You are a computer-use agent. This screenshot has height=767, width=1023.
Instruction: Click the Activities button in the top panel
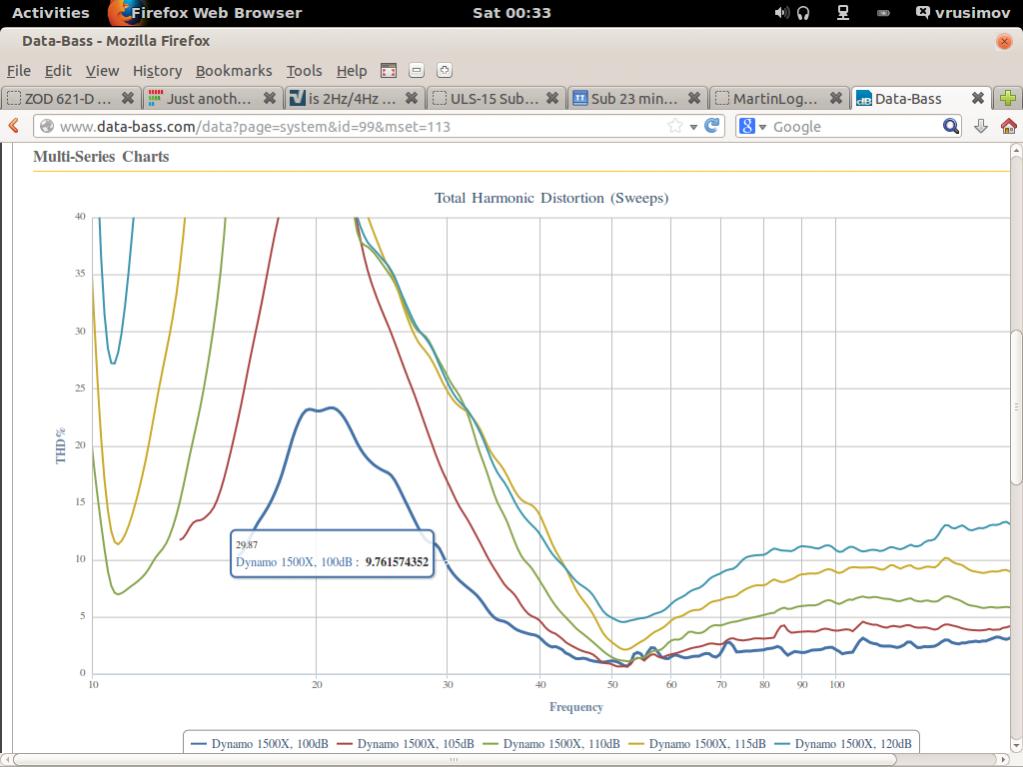(x=50, y=12)
